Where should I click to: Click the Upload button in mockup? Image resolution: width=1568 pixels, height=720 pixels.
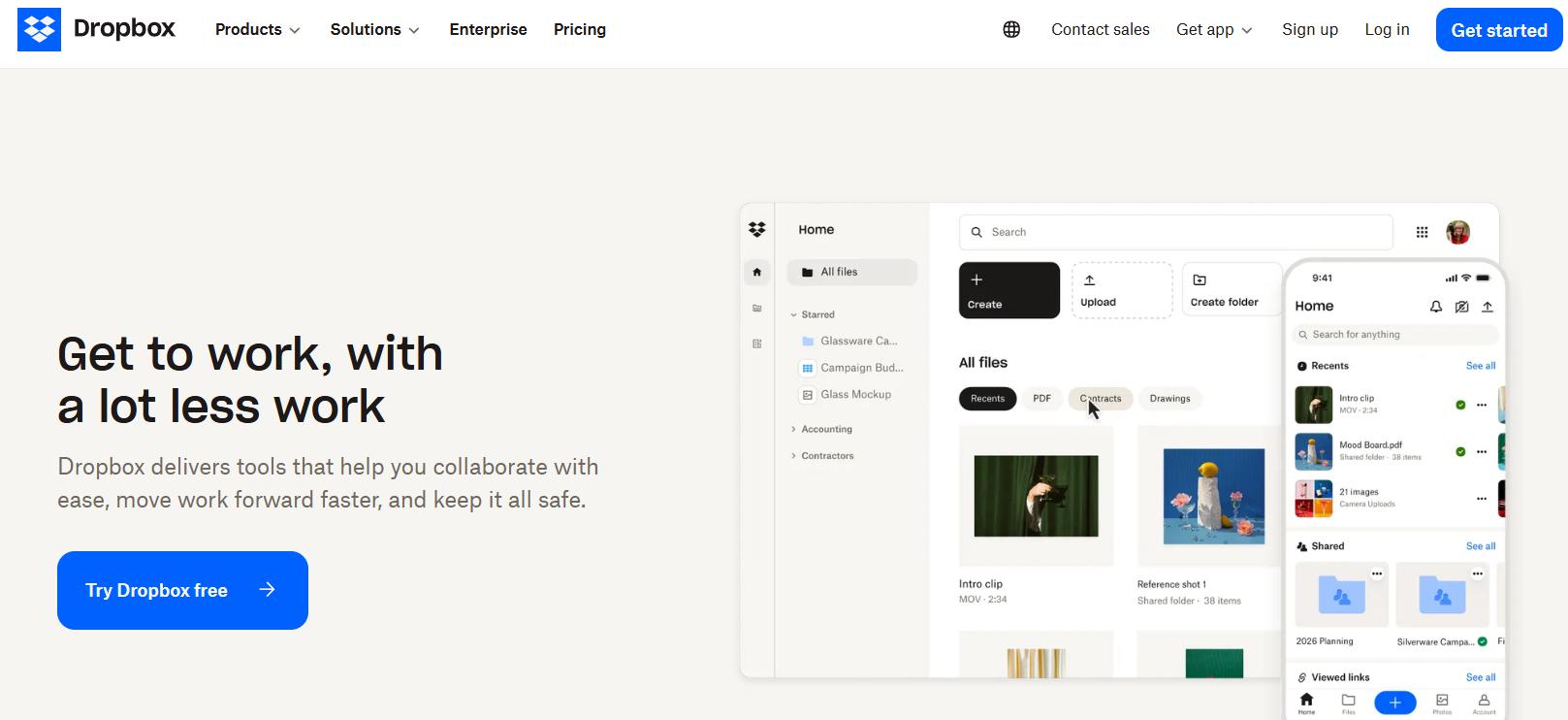click(1122, 290)
